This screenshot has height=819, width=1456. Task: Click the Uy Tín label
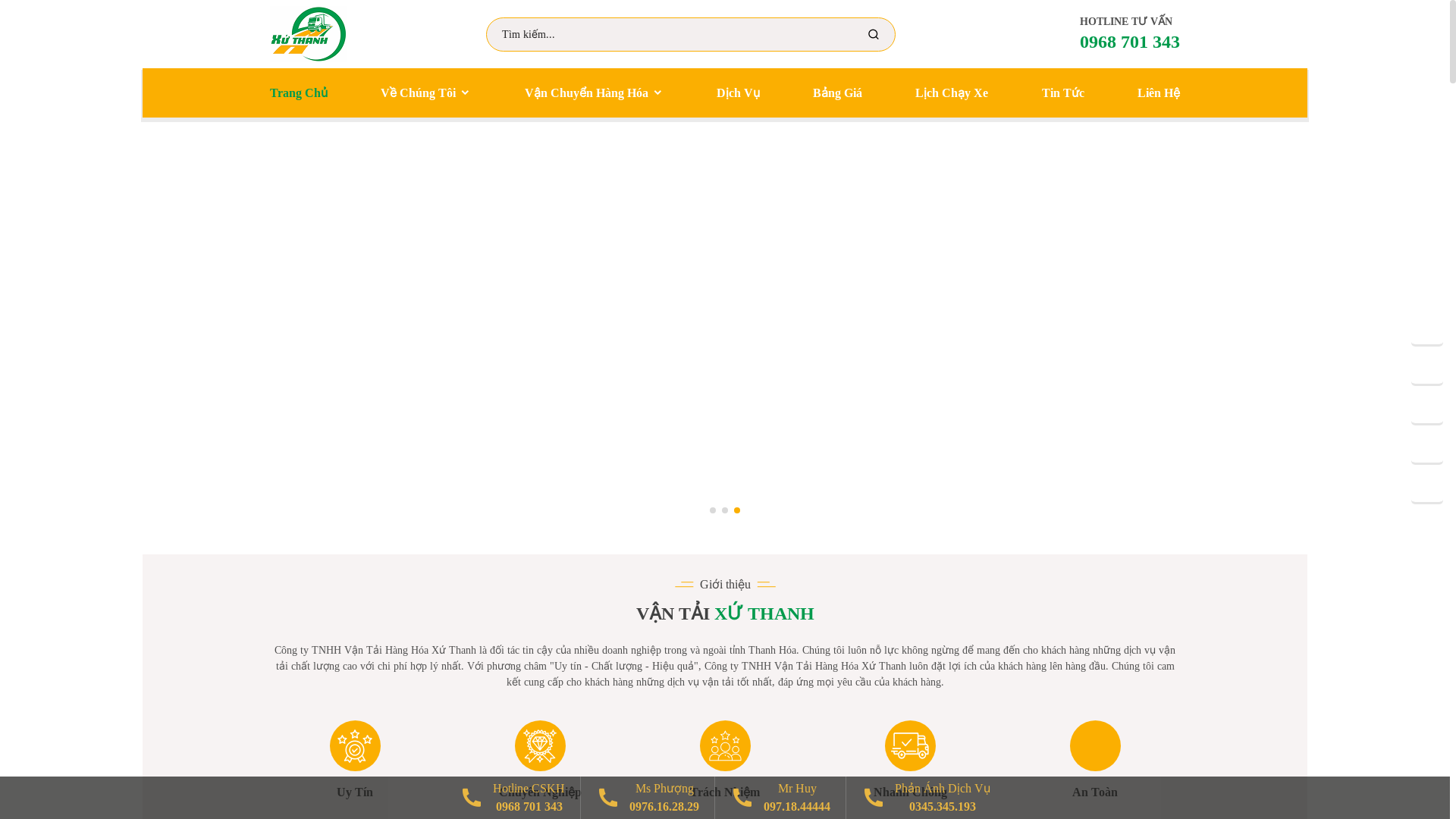tap(355, 792)
